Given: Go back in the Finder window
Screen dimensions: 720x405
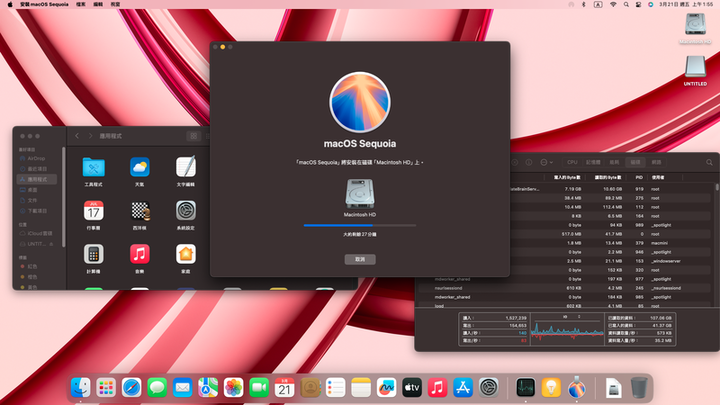Looking at the screenshot, I should click(x=77, y=136).
